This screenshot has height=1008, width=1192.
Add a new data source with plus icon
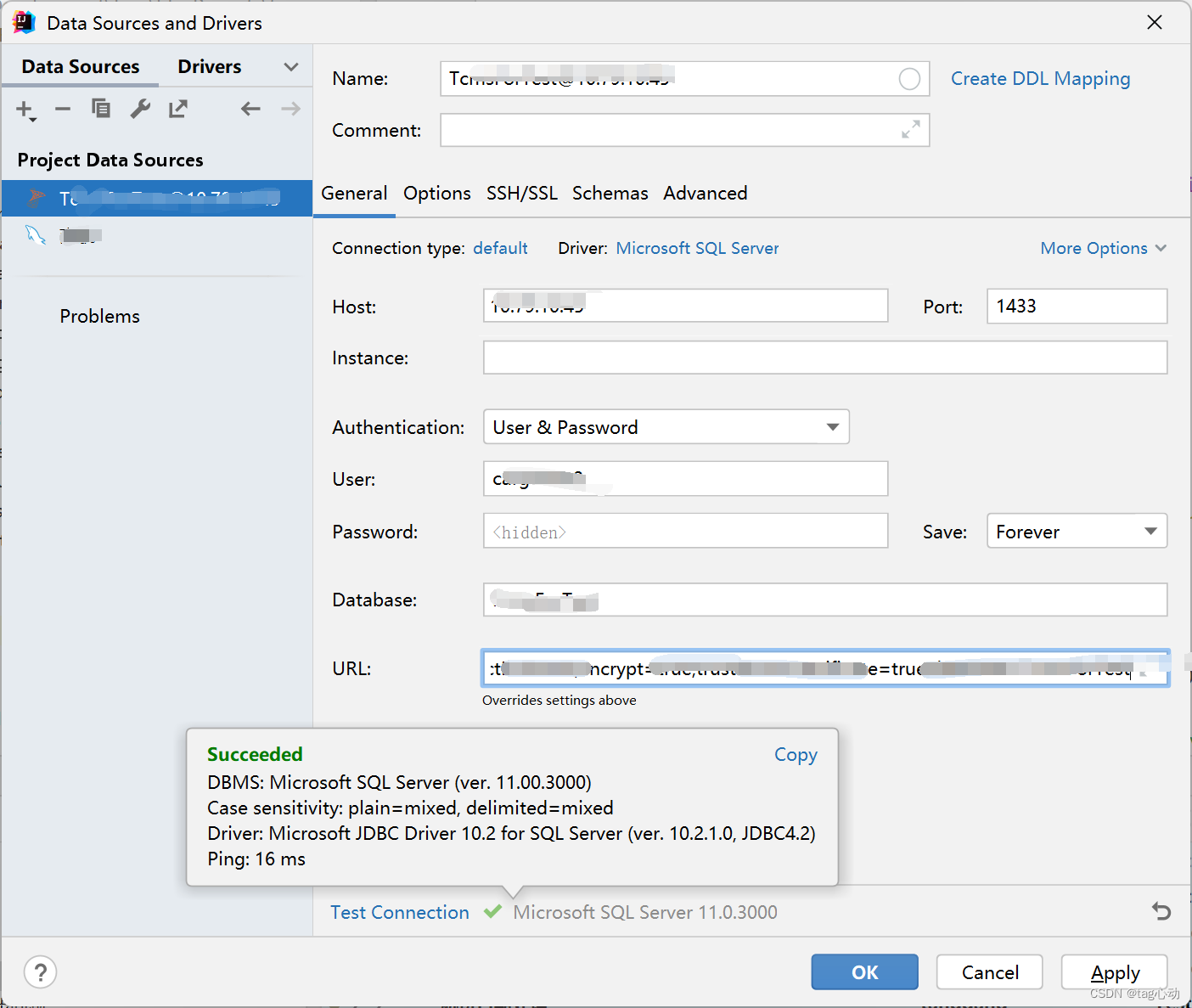tap(25, 110)
